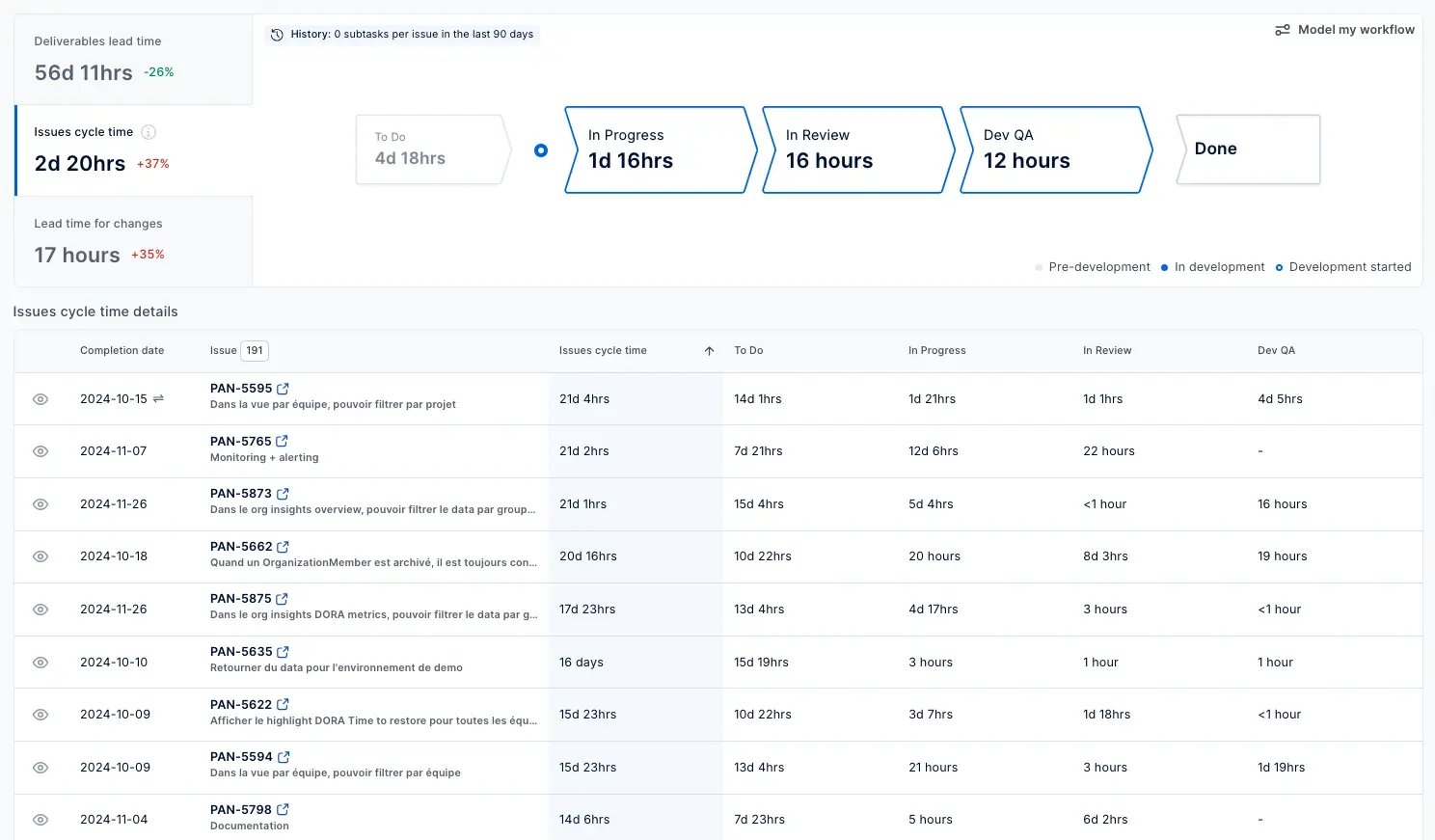The image size is (1435, 840).
Task: Open PAN-5765 via its external link icon
Action: [280, 440]
